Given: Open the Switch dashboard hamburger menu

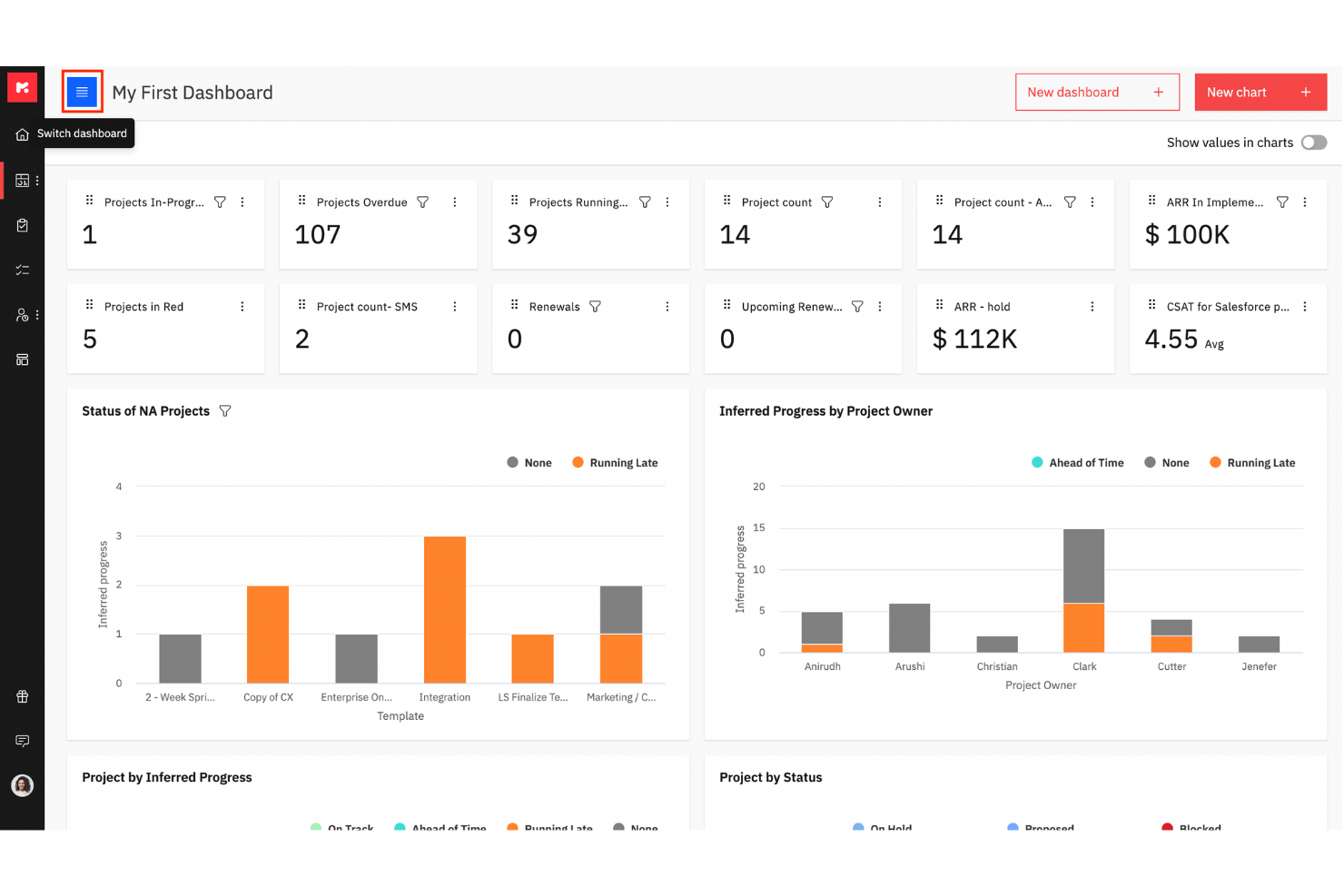Looking at the screenshot, I should click(x=82, y=92).
